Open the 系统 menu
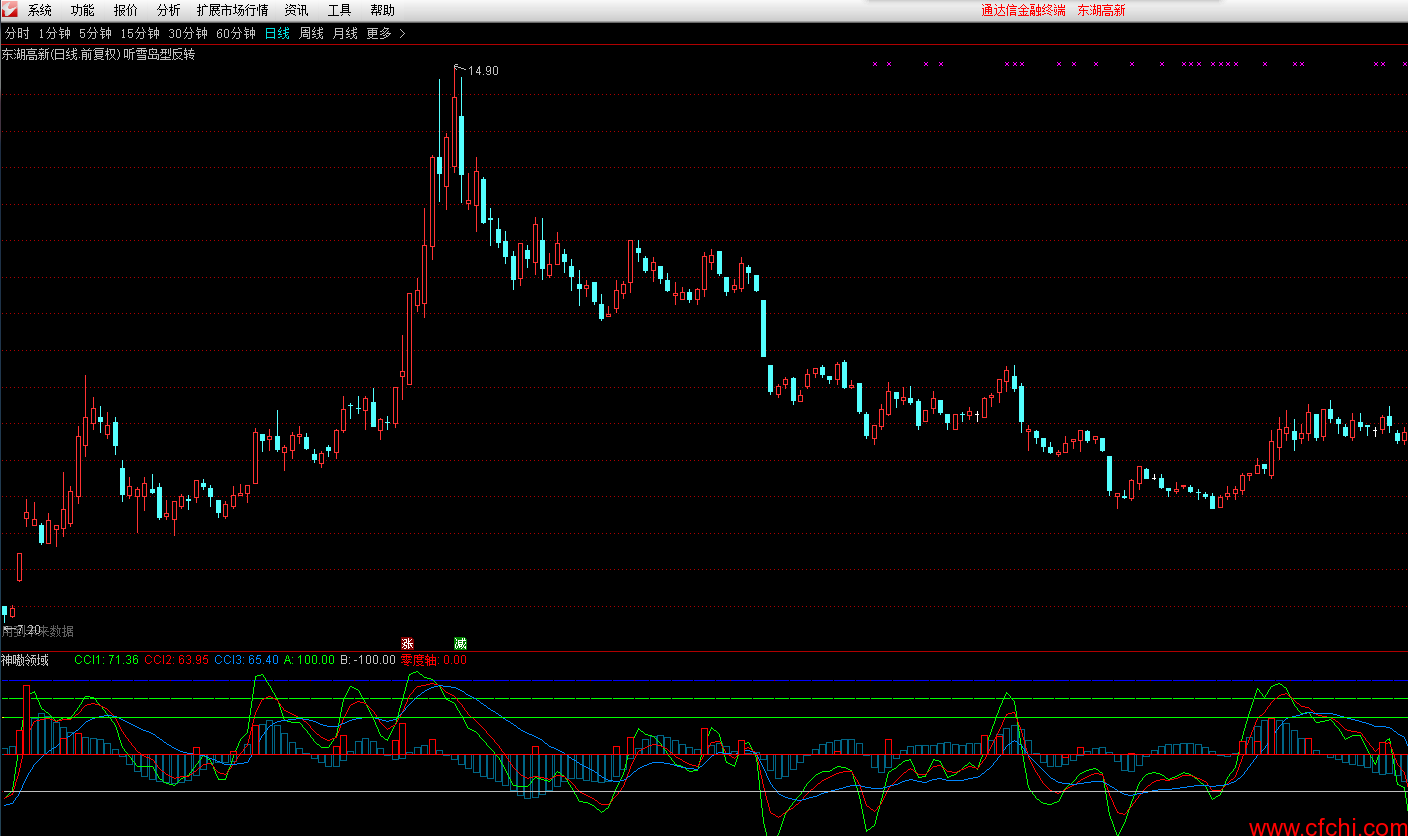 40,11
